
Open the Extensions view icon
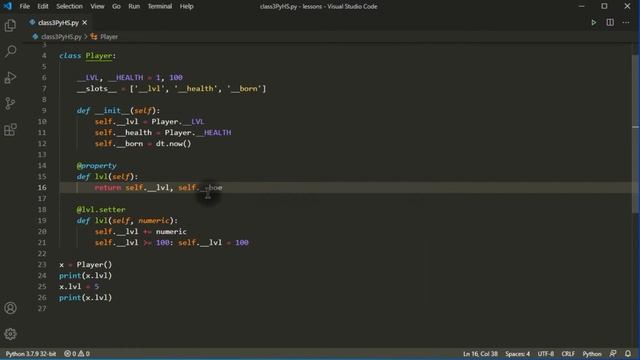pyautogui.click(x=10, y=130)
